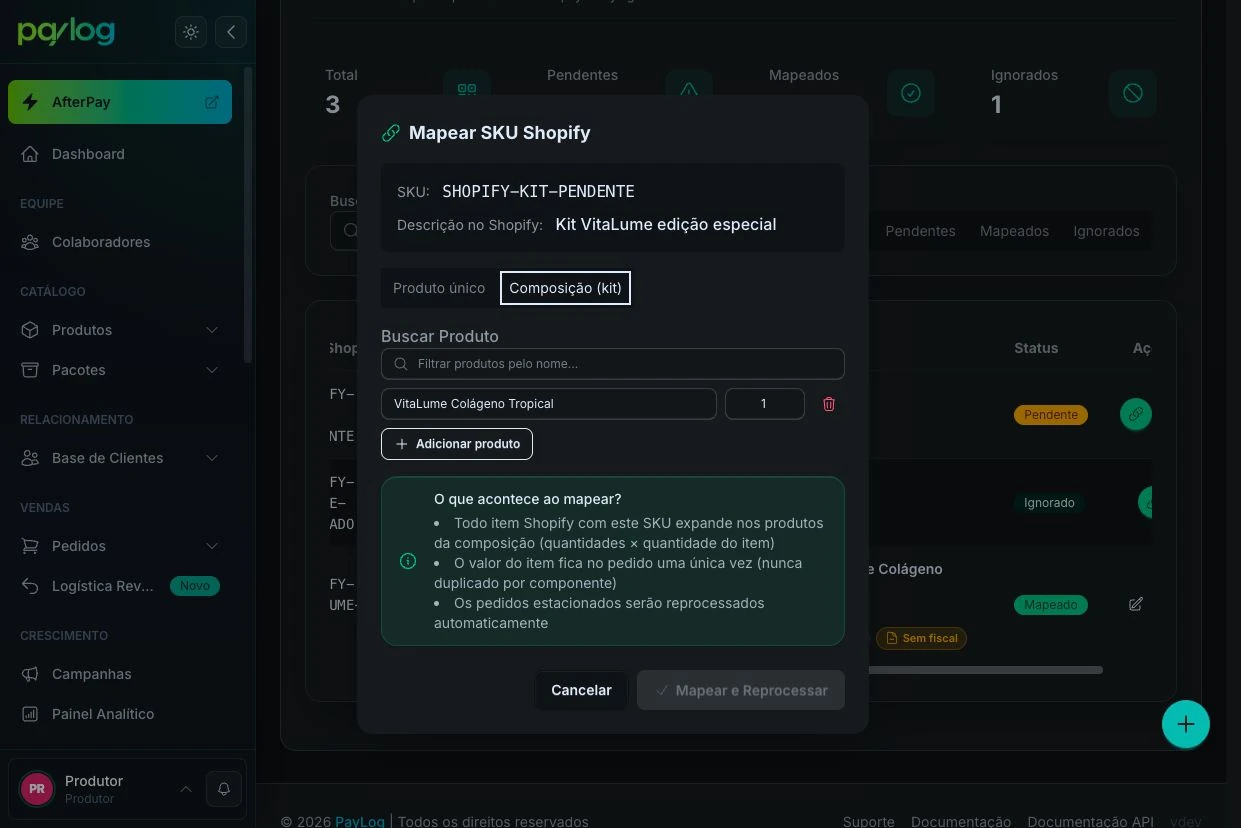Open the Documentação footer link
The height and width of the screenshot is (828, 1241).
pyautogui.click(x=961, y=822)
